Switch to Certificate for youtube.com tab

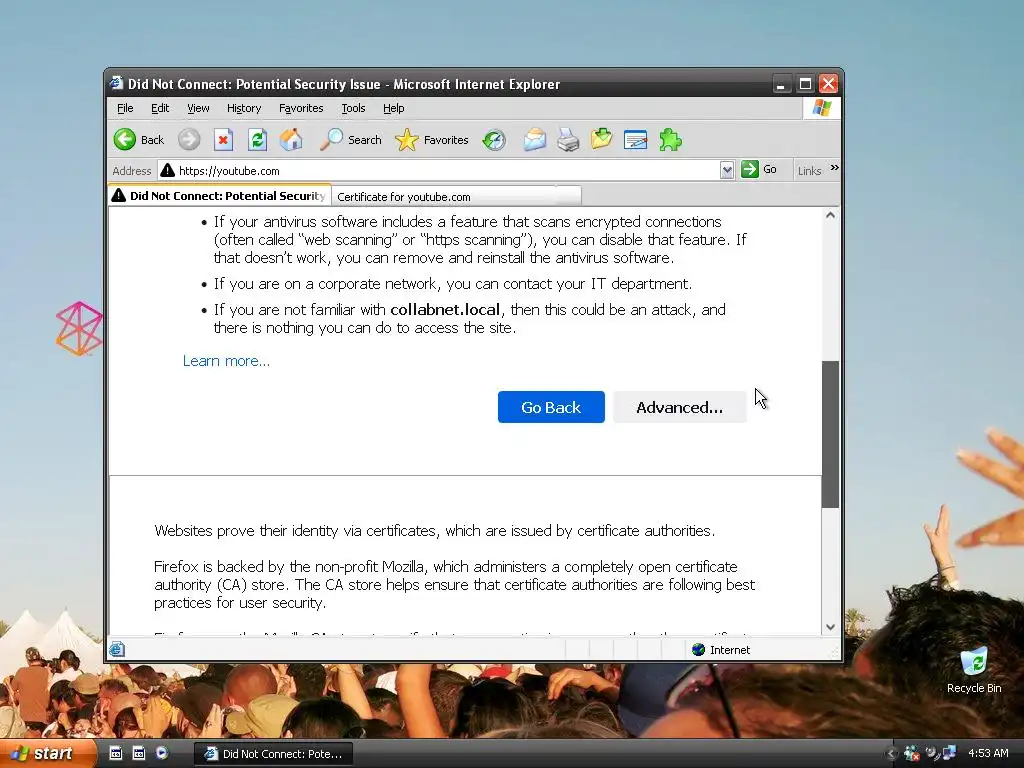456,197
